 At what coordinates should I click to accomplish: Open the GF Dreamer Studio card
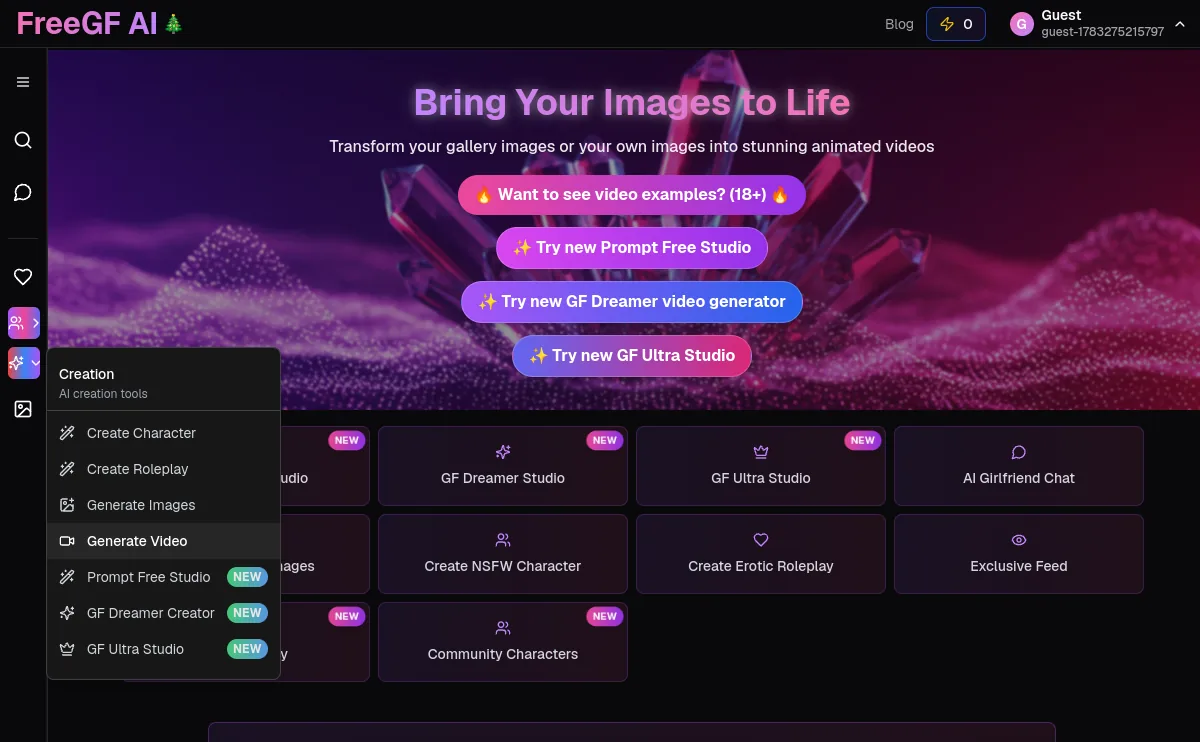pos(503,466)
